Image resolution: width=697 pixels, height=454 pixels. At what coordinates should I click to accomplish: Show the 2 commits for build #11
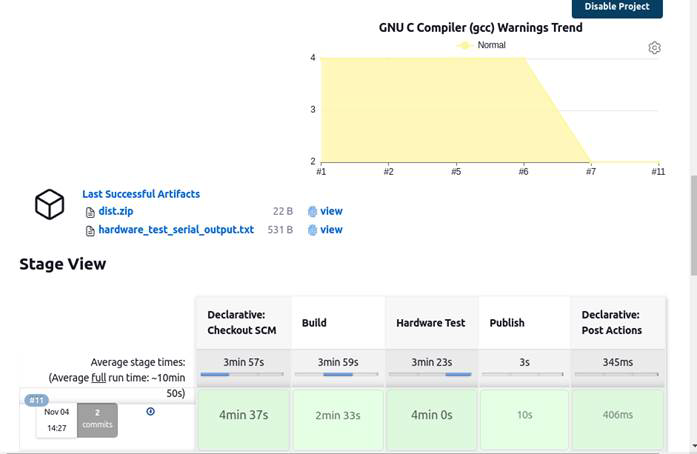tap(97, 420)
